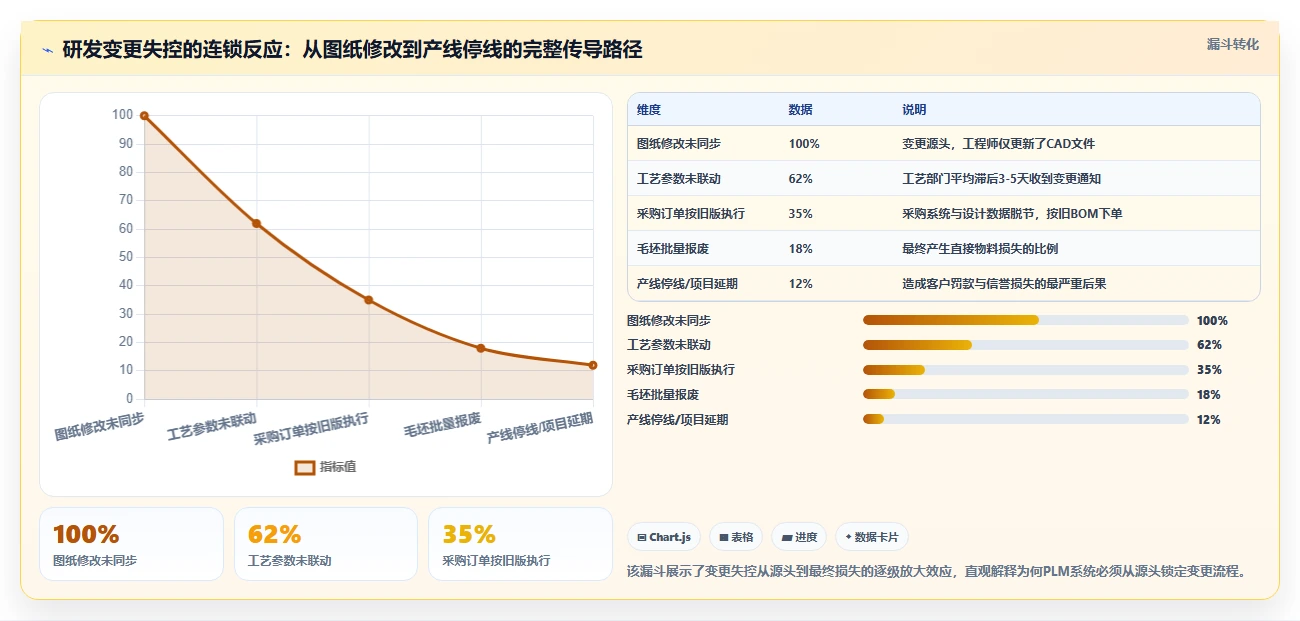The image size is (1300, 621).
Task: Click the 表格 tag chip
Action: [x=736, y=537]
